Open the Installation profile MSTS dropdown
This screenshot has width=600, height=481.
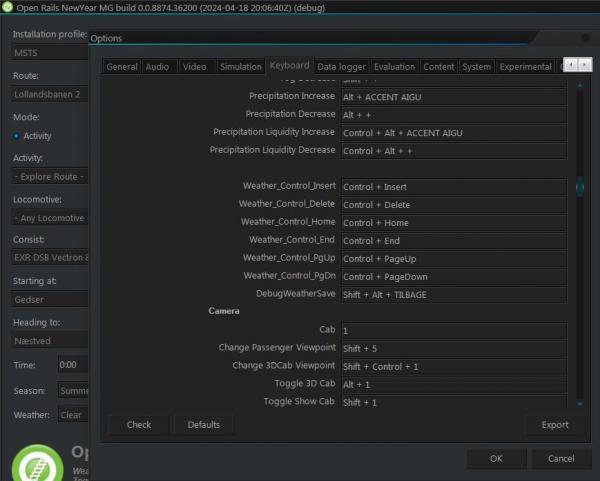pos(50,53)
